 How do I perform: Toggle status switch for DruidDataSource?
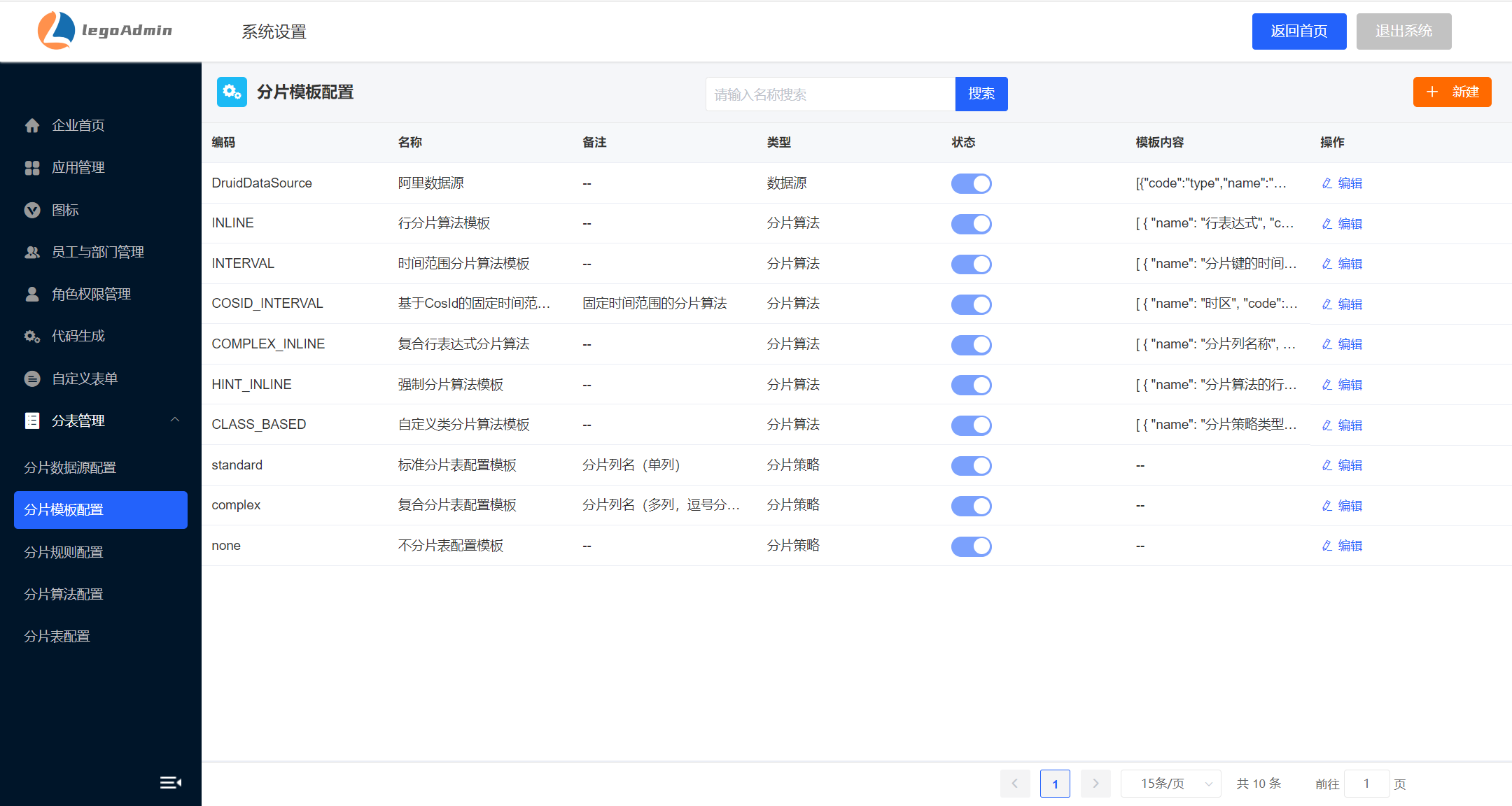point(971,183)
